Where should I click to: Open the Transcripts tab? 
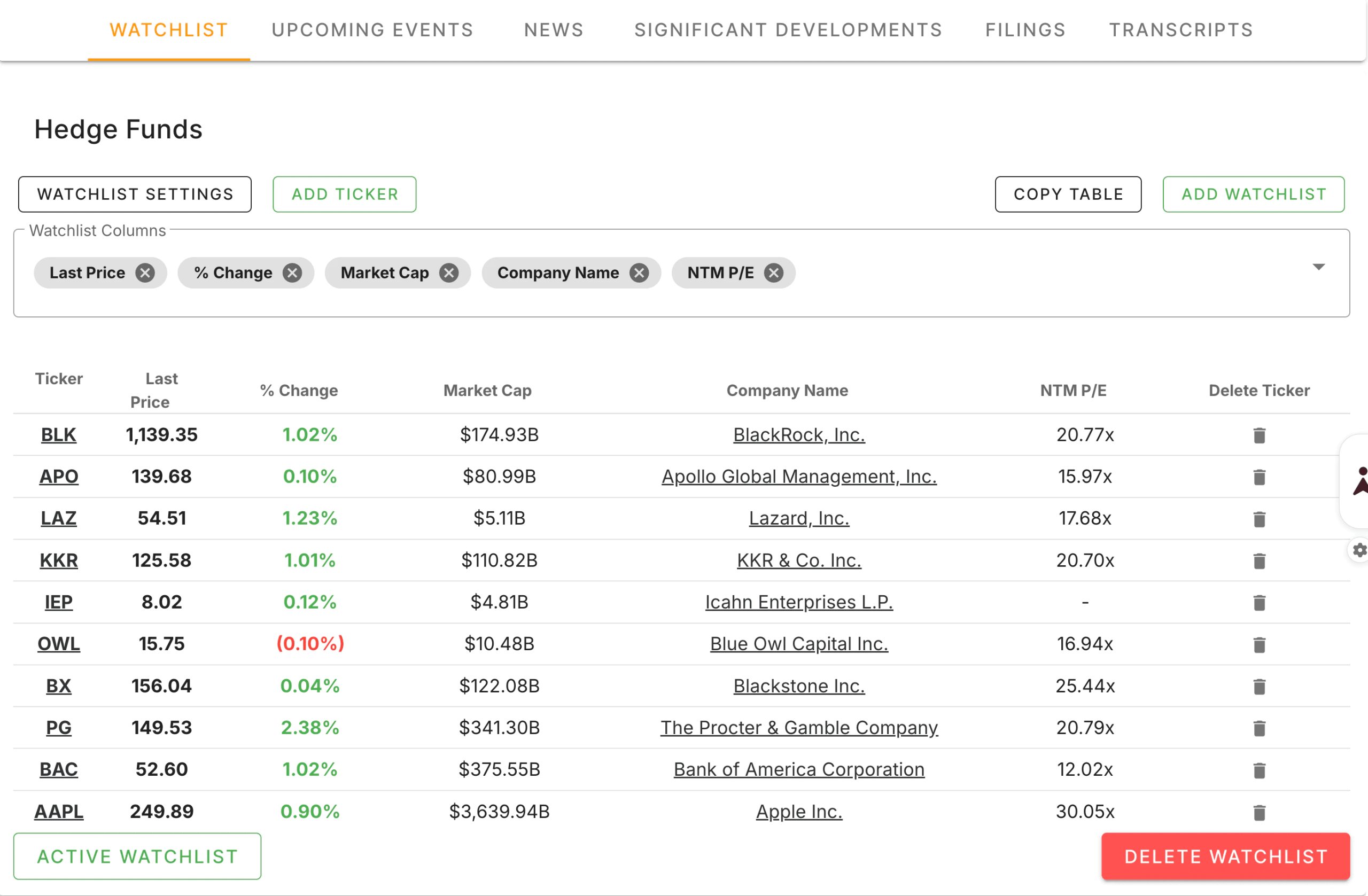(1180, 30)
